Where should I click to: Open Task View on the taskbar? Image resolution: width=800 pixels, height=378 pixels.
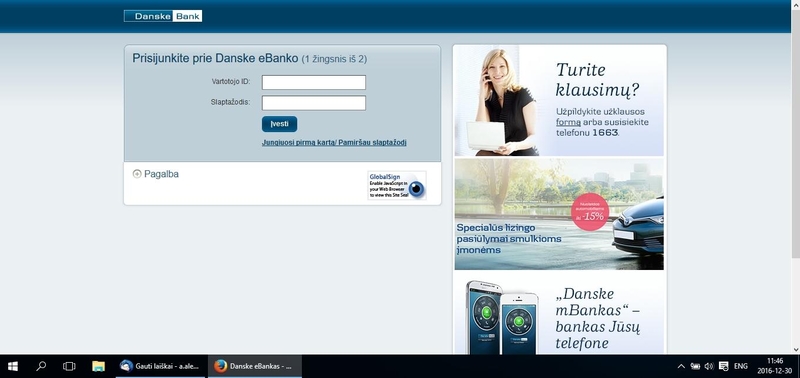(x=69, y=366)
